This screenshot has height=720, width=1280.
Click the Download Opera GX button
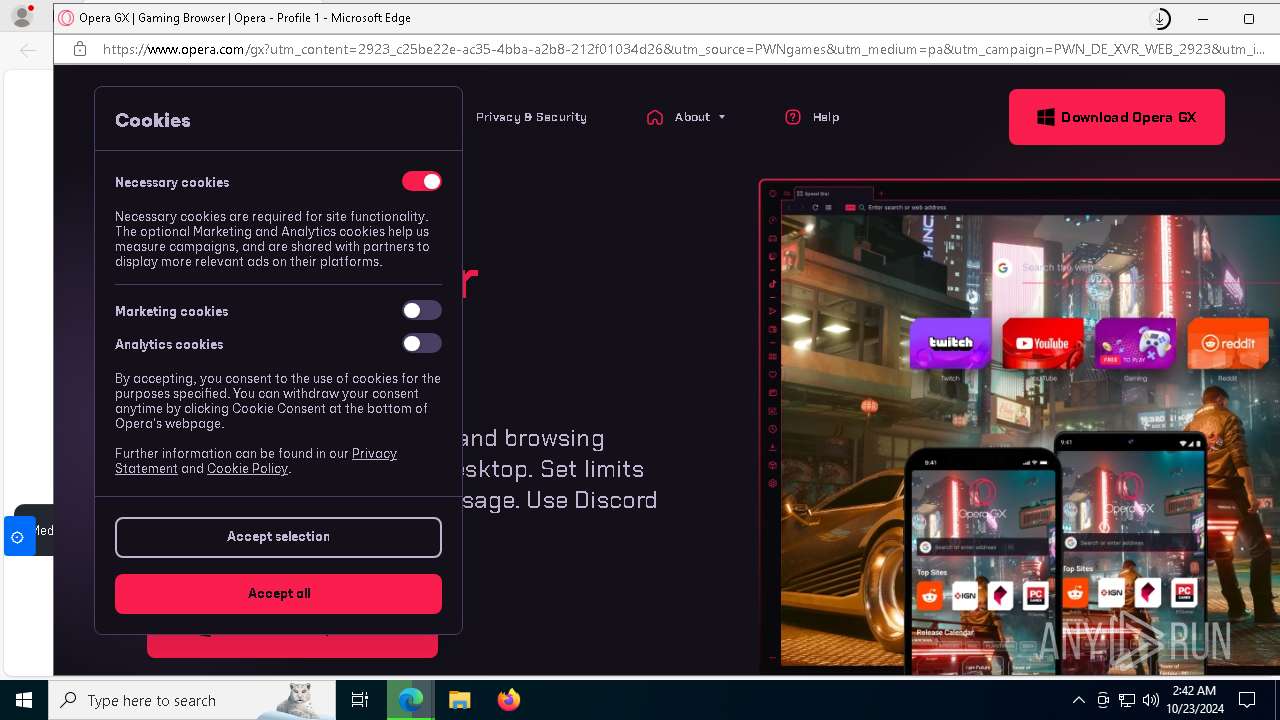tap(1117, 117)
